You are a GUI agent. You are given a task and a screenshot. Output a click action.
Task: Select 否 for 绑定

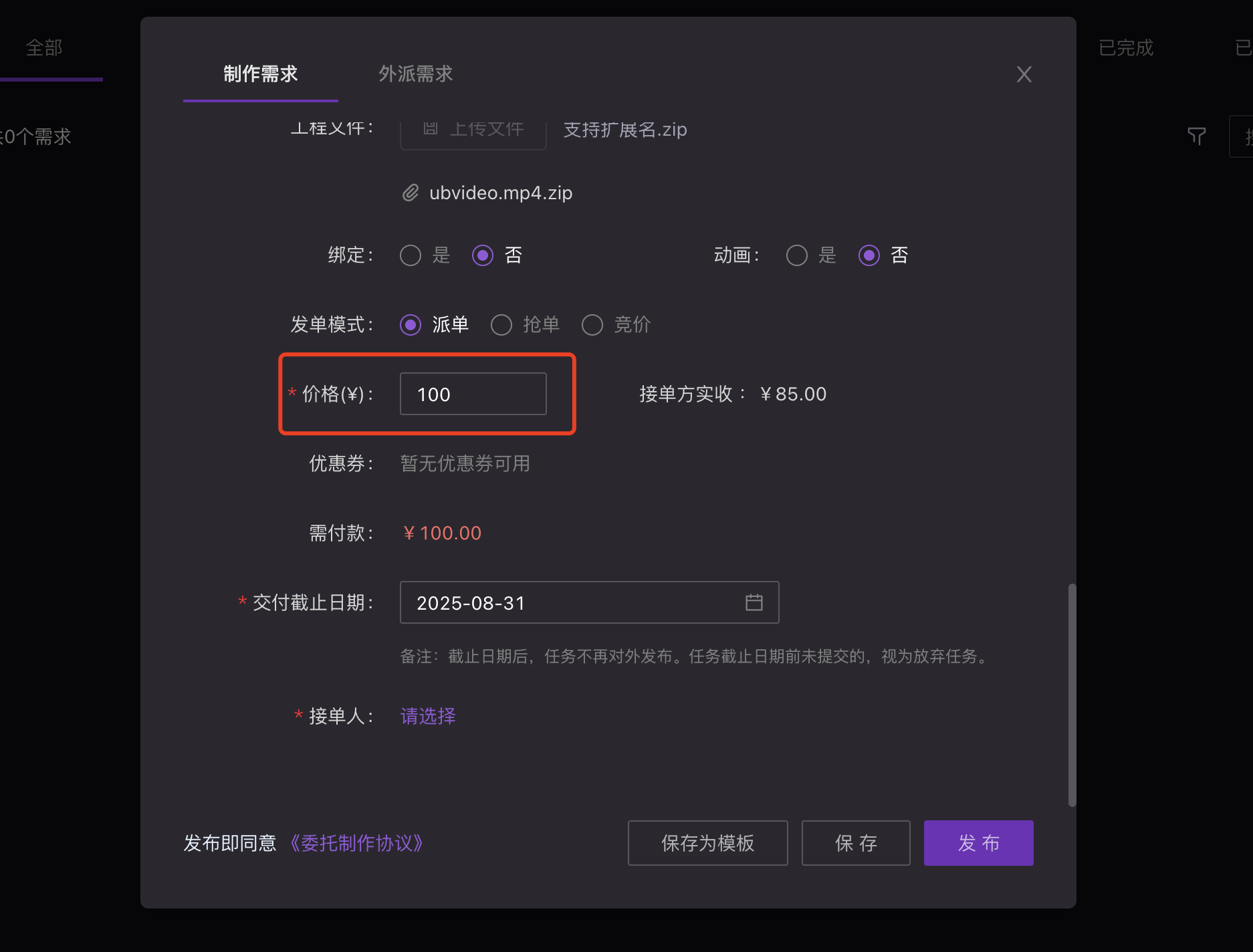pyautogui.click(x=483, y=255)
